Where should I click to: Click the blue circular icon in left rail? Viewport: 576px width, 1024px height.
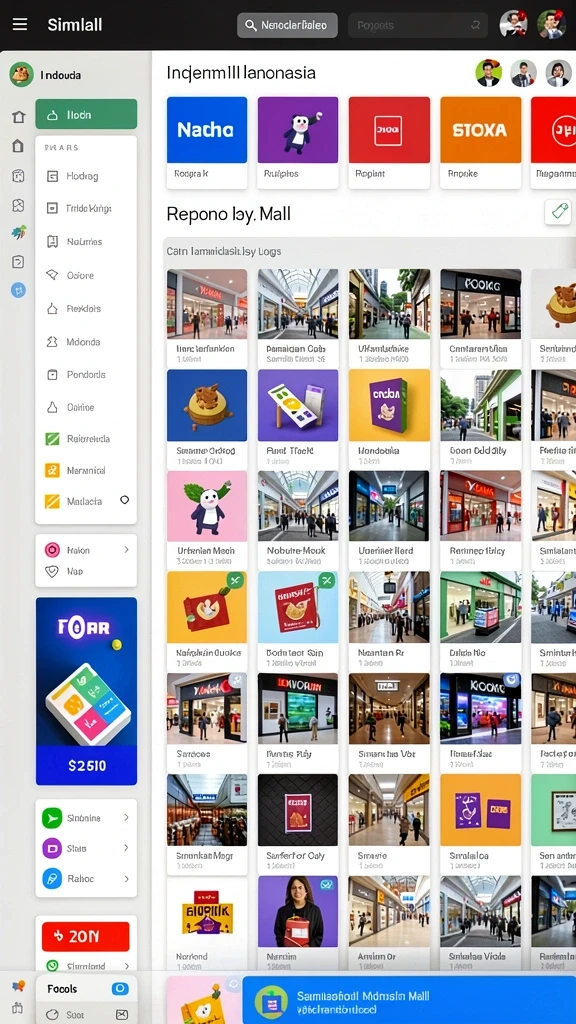(18, 291)
